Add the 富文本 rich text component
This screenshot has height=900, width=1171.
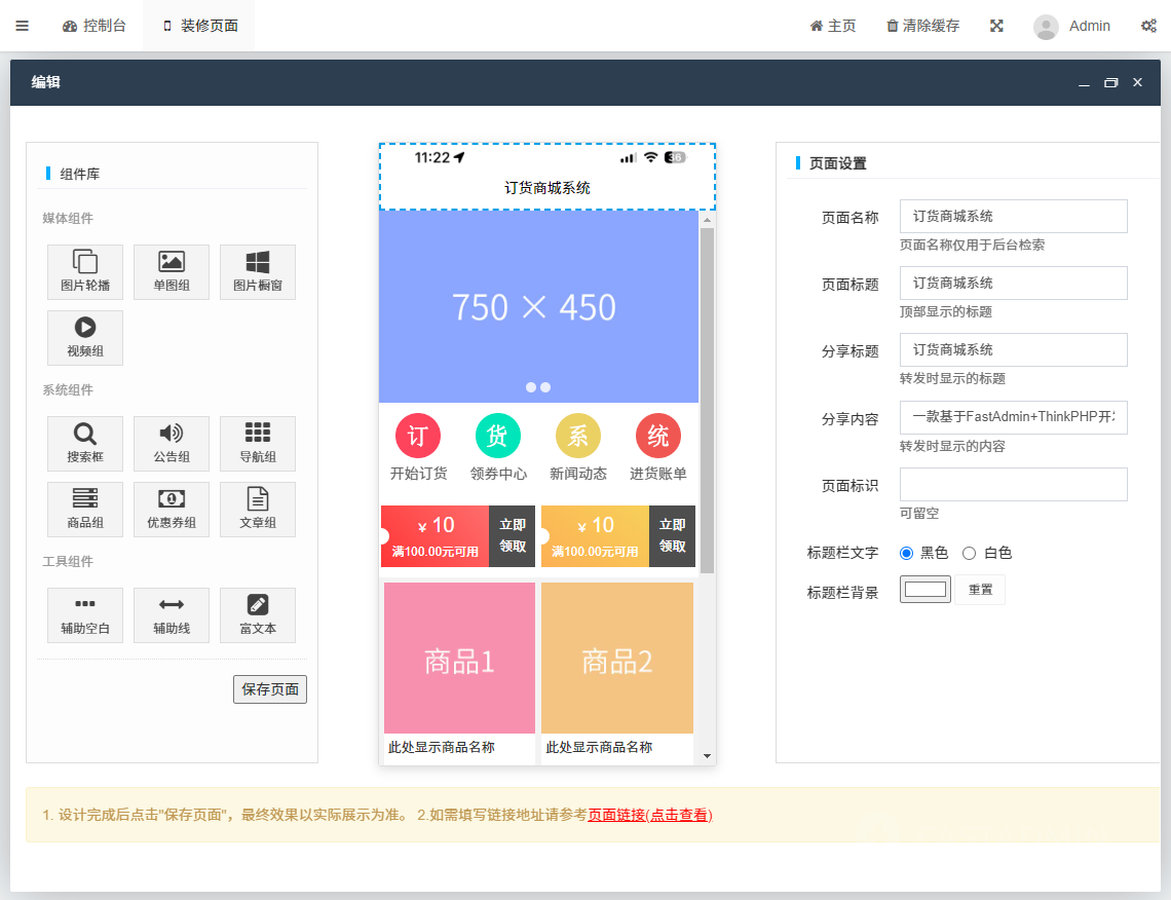pyautogui.click(x=257, y=615)
